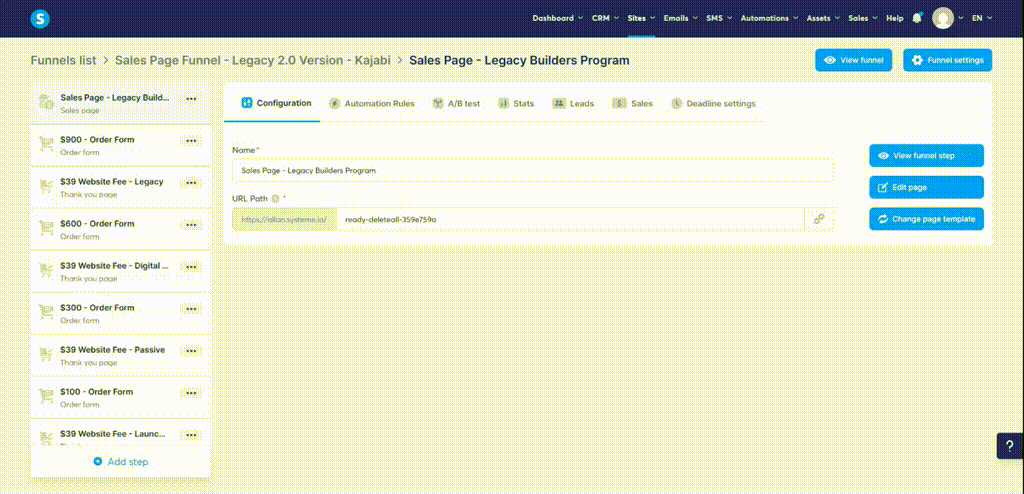Viewport: 1024px width, 494px height.
Task: Select the $600 - Order Form step
Action: [121, 229]
